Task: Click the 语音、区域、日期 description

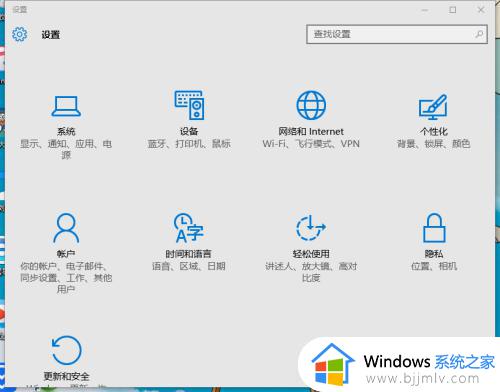Action: [189, 266]
